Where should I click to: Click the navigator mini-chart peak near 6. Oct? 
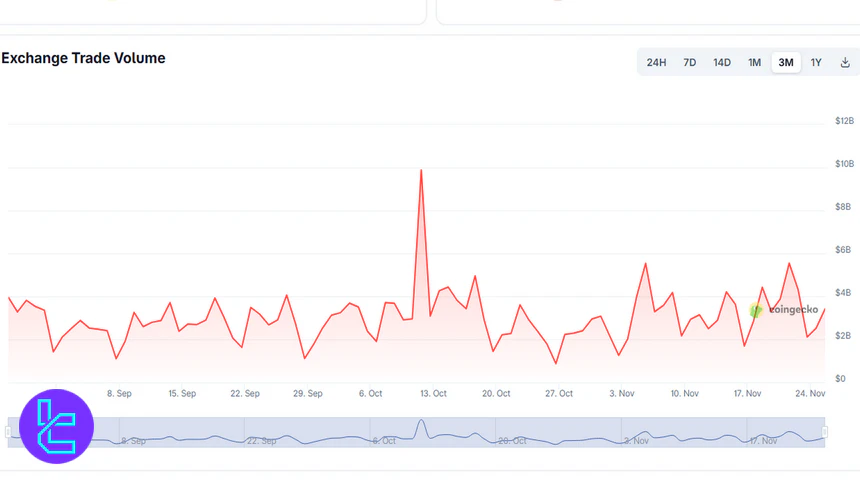pos(421,421)
